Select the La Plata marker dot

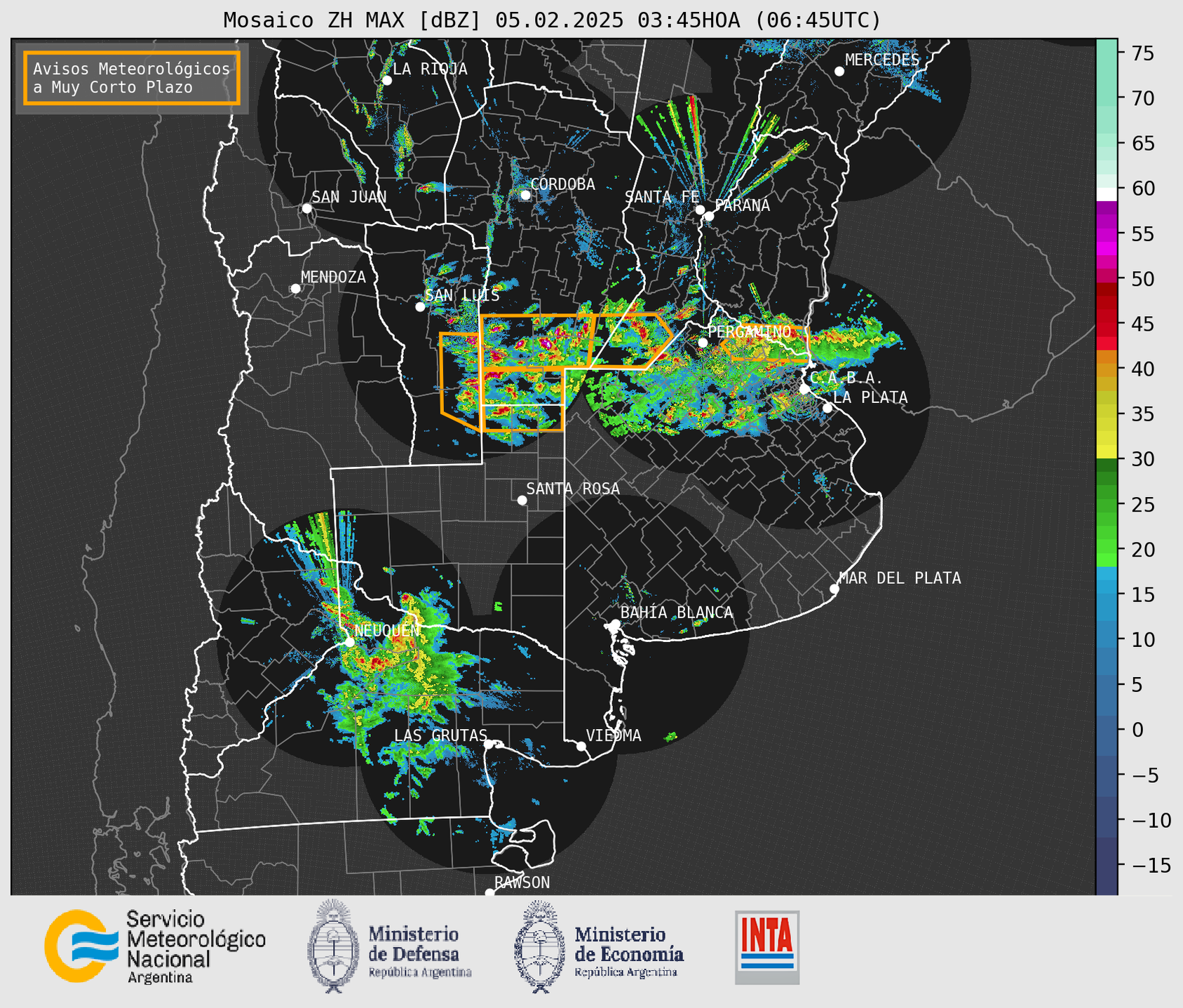coord(827,408)
